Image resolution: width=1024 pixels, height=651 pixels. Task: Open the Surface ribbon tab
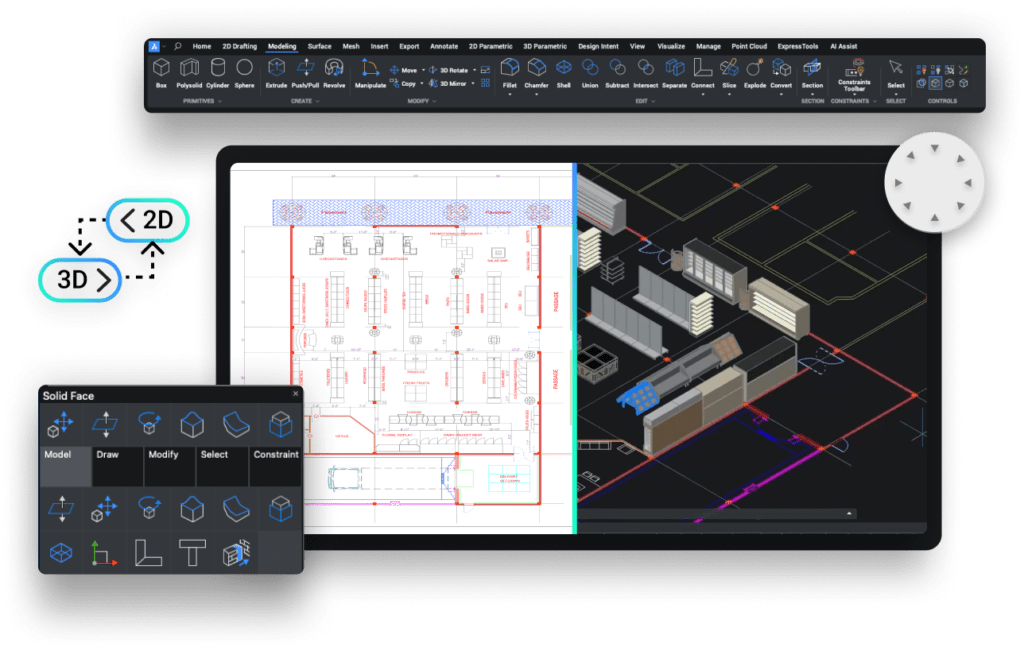pos(319,46)
